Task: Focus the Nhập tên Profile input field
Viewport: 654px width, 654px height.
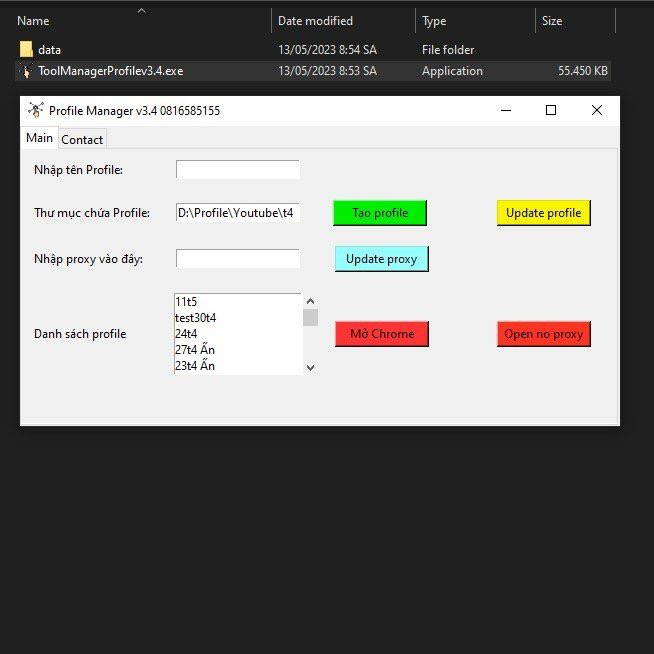Action: [238, 169]
